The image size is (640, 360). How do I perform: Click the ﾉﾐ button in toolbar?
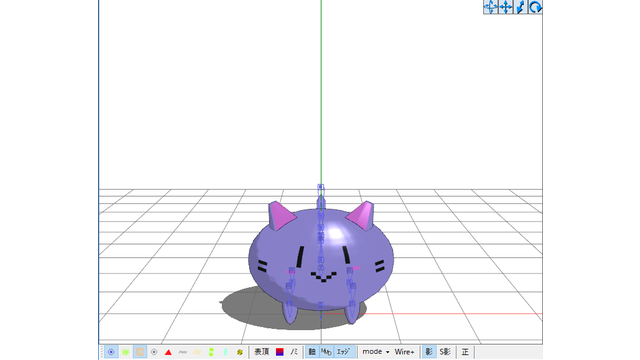coord(294,352)
